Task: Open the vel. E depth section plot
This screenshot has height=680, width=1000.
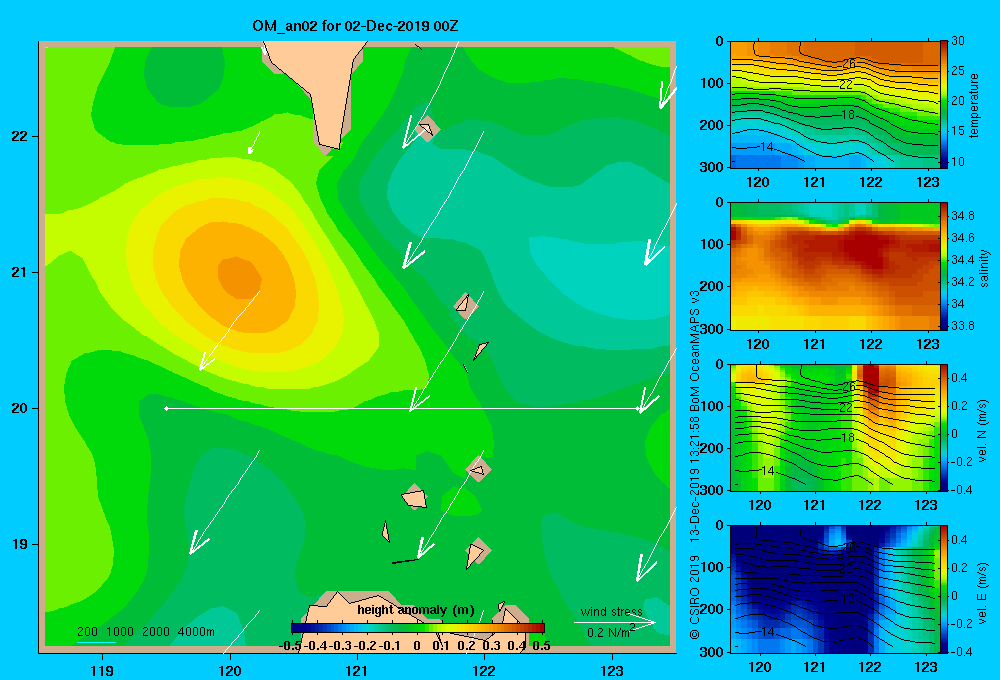Action: point(834,589)
